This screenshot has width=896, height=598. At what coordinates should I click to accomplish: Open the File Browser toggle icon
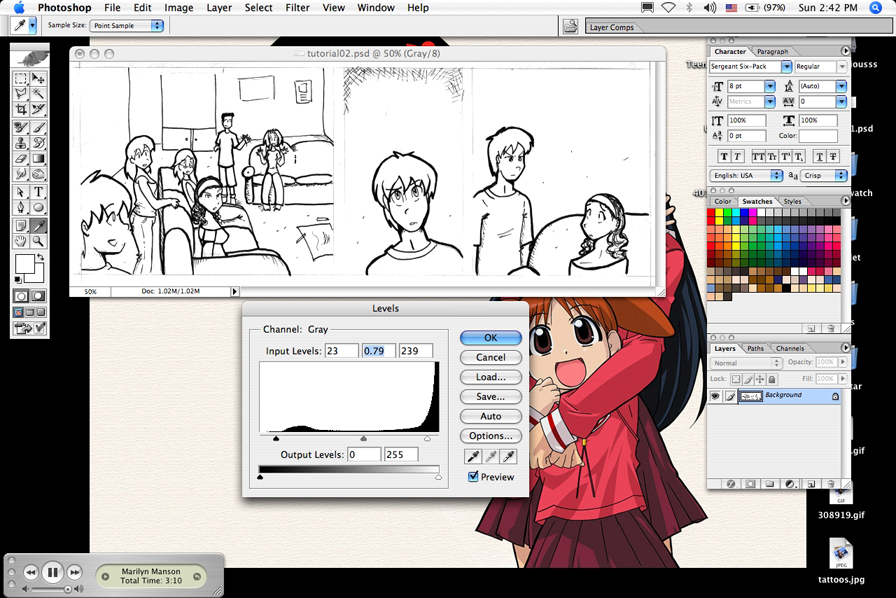(570, 26)
